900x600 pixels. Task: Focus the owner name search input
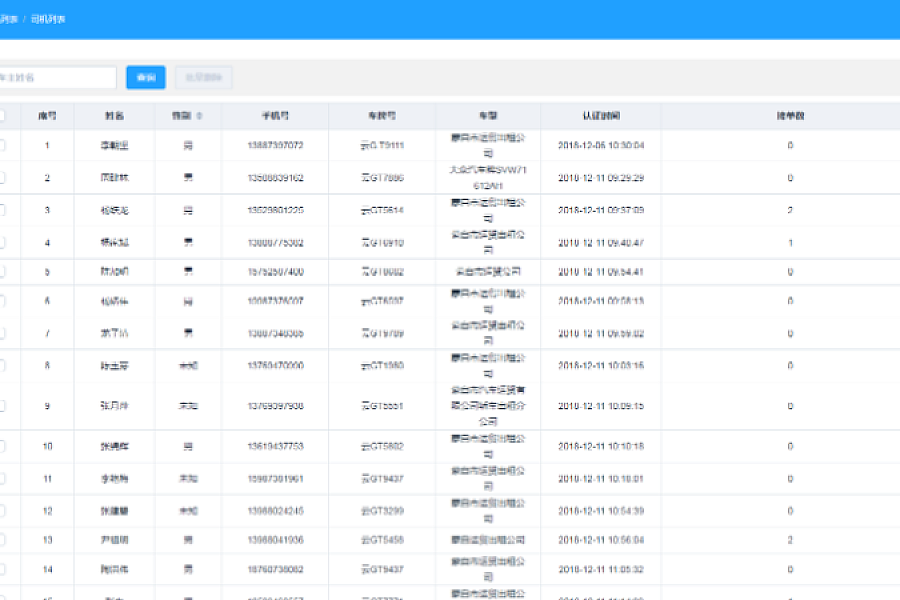click(55, 78)
